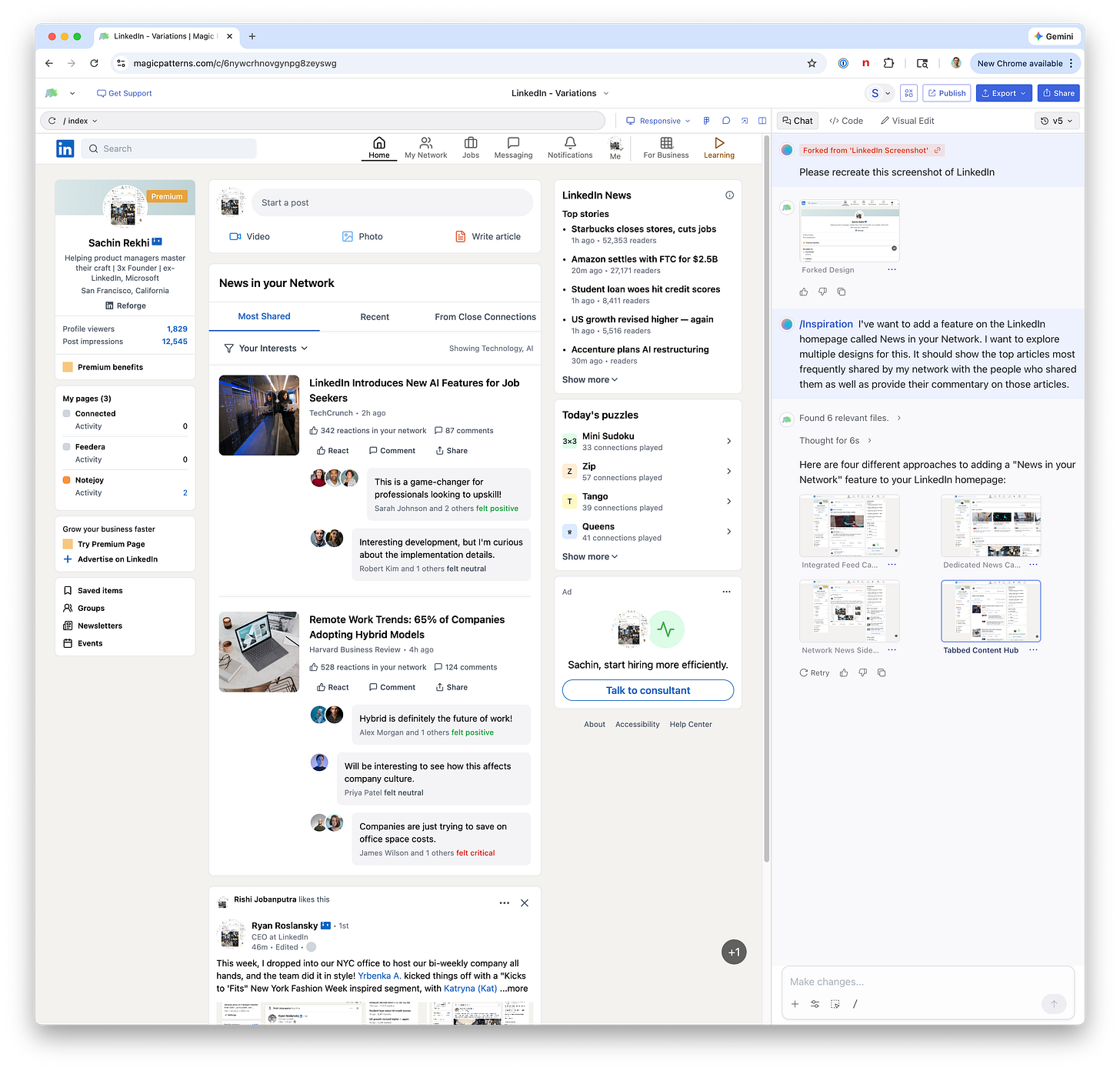
Task: Open the Jobs nav icon
Action: coord(471,148)
